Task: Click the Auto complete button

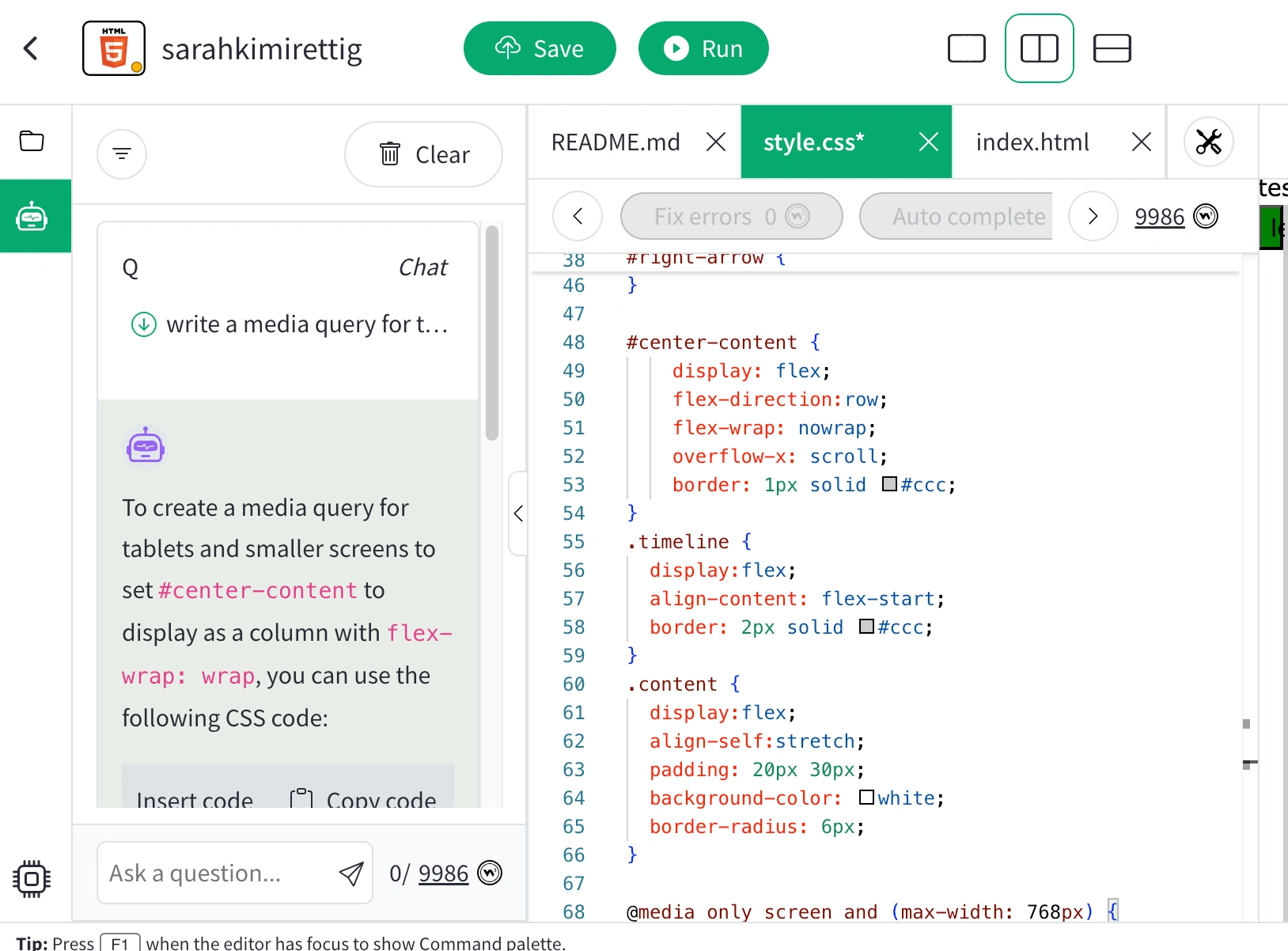Action: pyautogui.click(x=957, y=216)
